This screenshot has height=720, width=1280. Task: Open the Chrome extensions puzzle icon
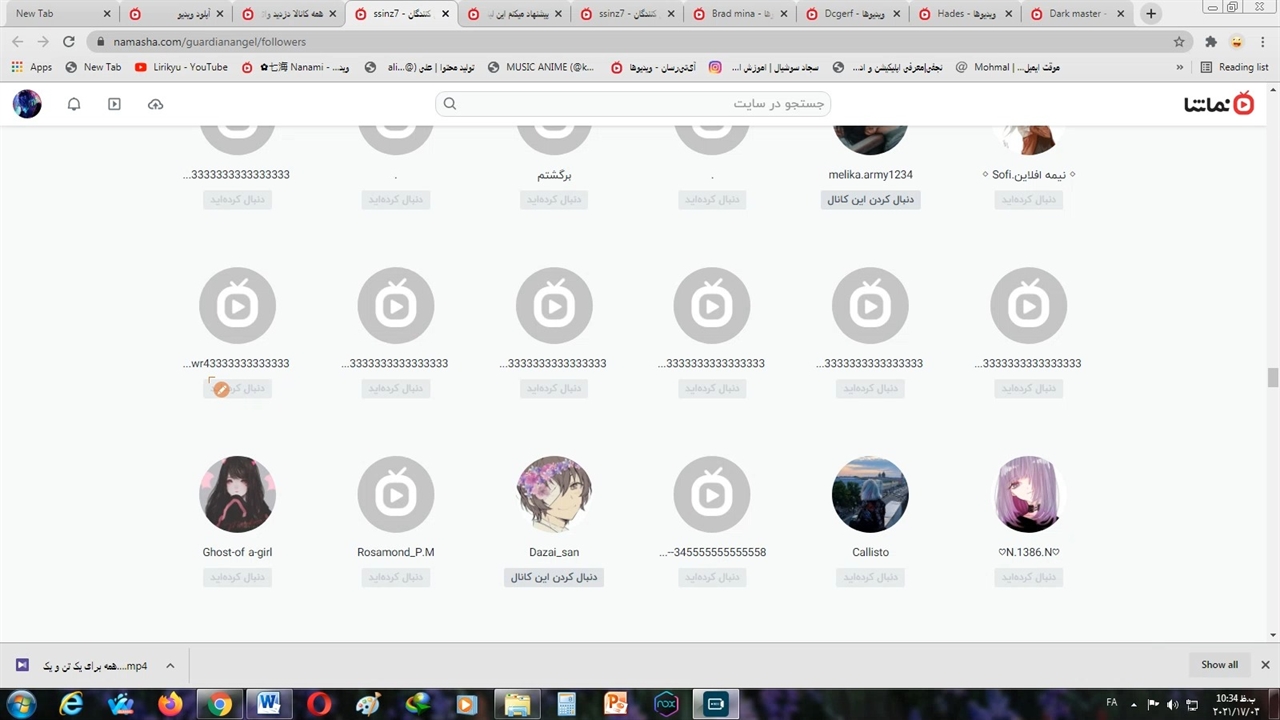pyautogui.click(x=1211, y=42)
